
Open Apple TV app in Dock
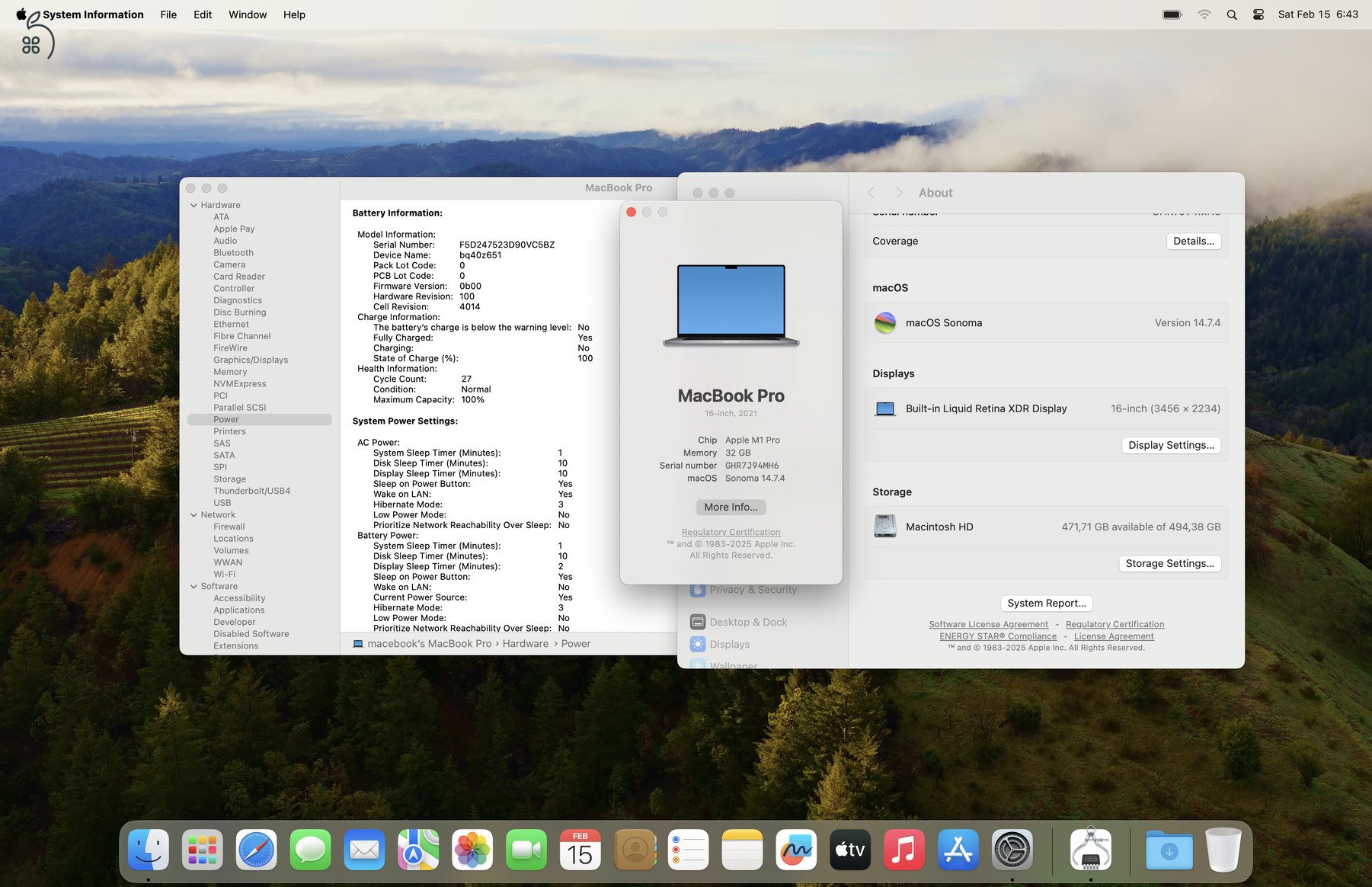click(850, 850)
